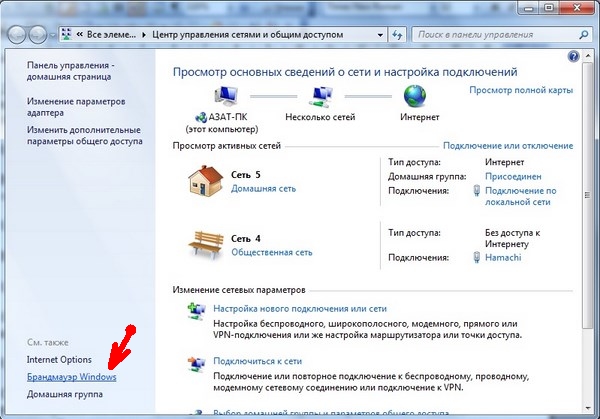Click the Интернет globe icon
This screenshot has width=600, height=419.
[415, 96]
